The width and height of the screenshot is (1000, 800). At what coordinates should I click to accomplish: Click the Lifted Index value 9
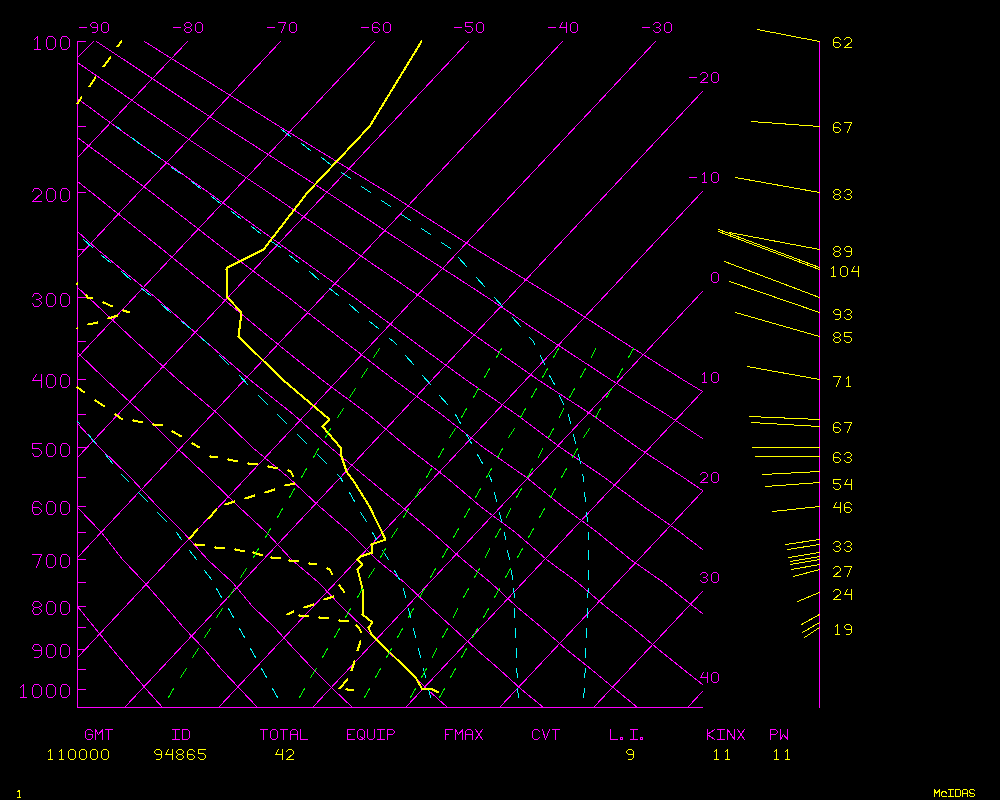(x=630, y=755)
